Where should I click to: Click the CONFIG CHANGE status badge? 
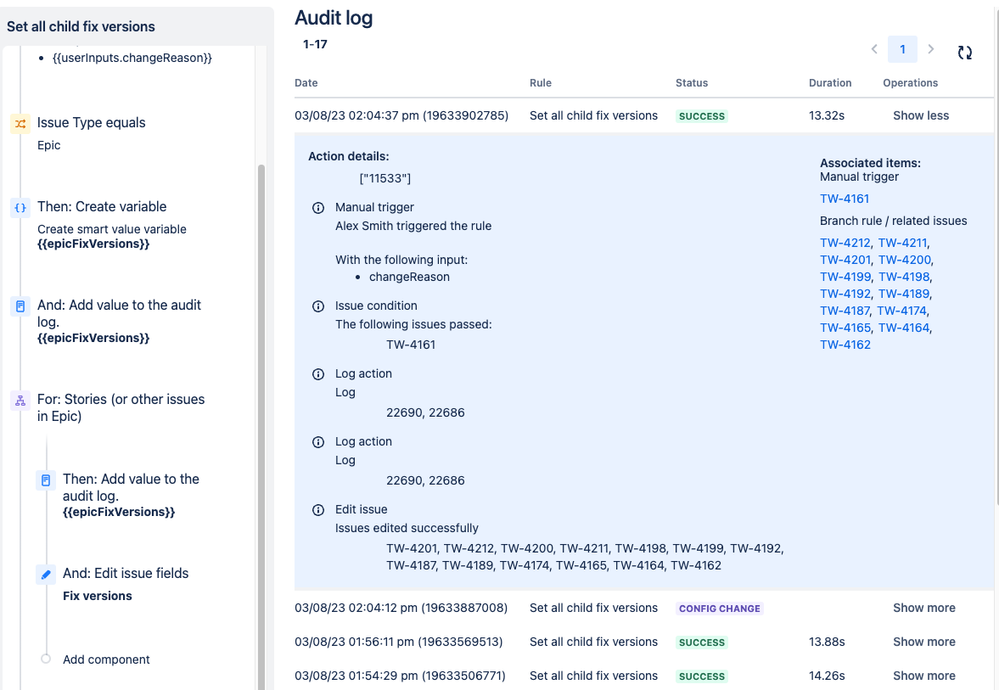[x=719, y=608]
